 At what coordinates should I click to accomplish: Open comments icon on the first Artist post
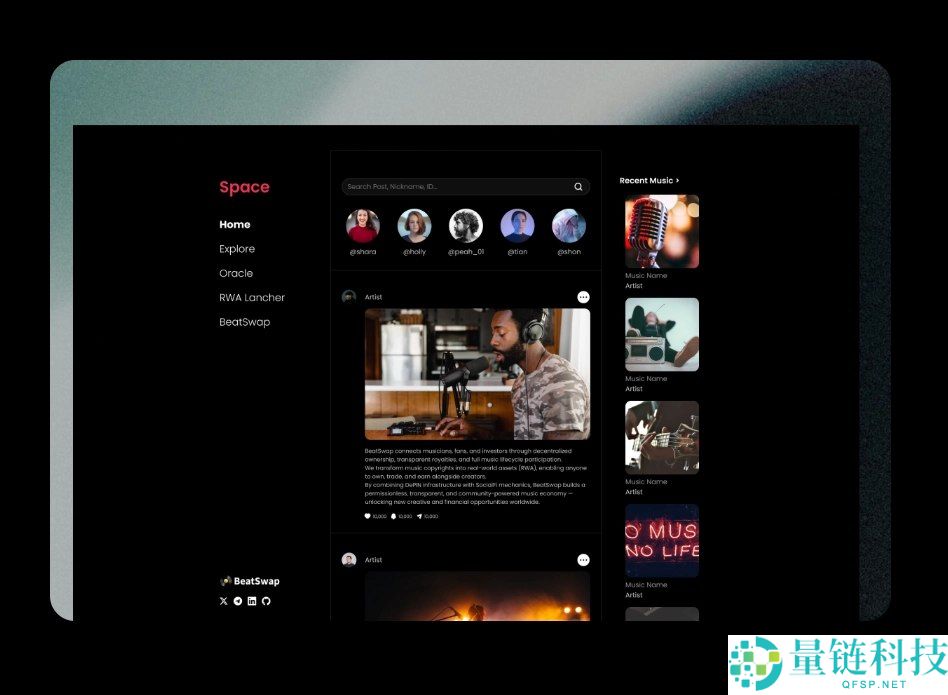pos(393,516)
